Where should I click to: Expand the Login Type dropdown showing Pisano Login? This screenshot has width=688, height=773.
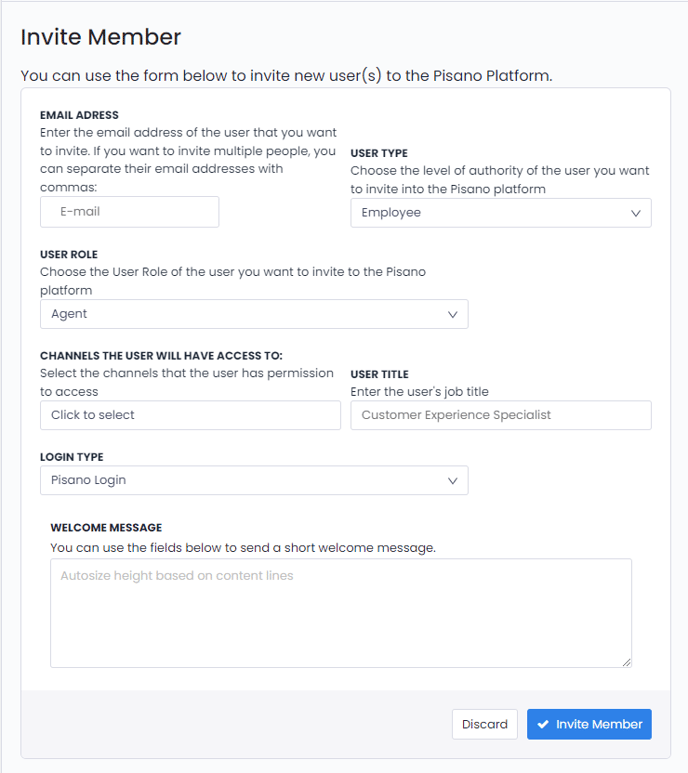pyautogui.click(x=253, y=480)
